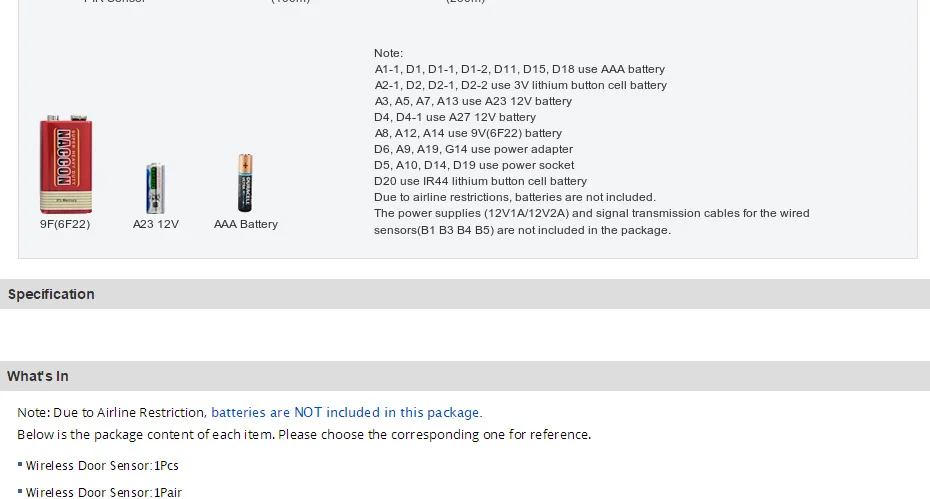Click the blue bullet beside Sensor:1Pcs

20,465
